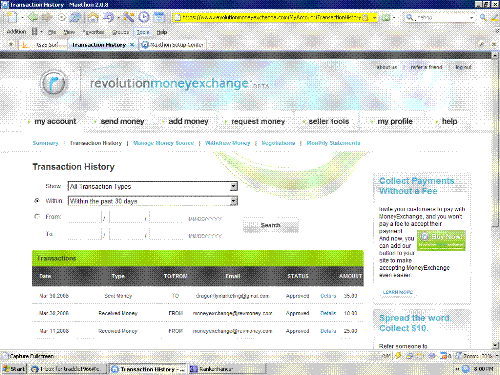Click the new page toolbar icon
The height and width of the screenshot is (375, 500).
point(12,17)
